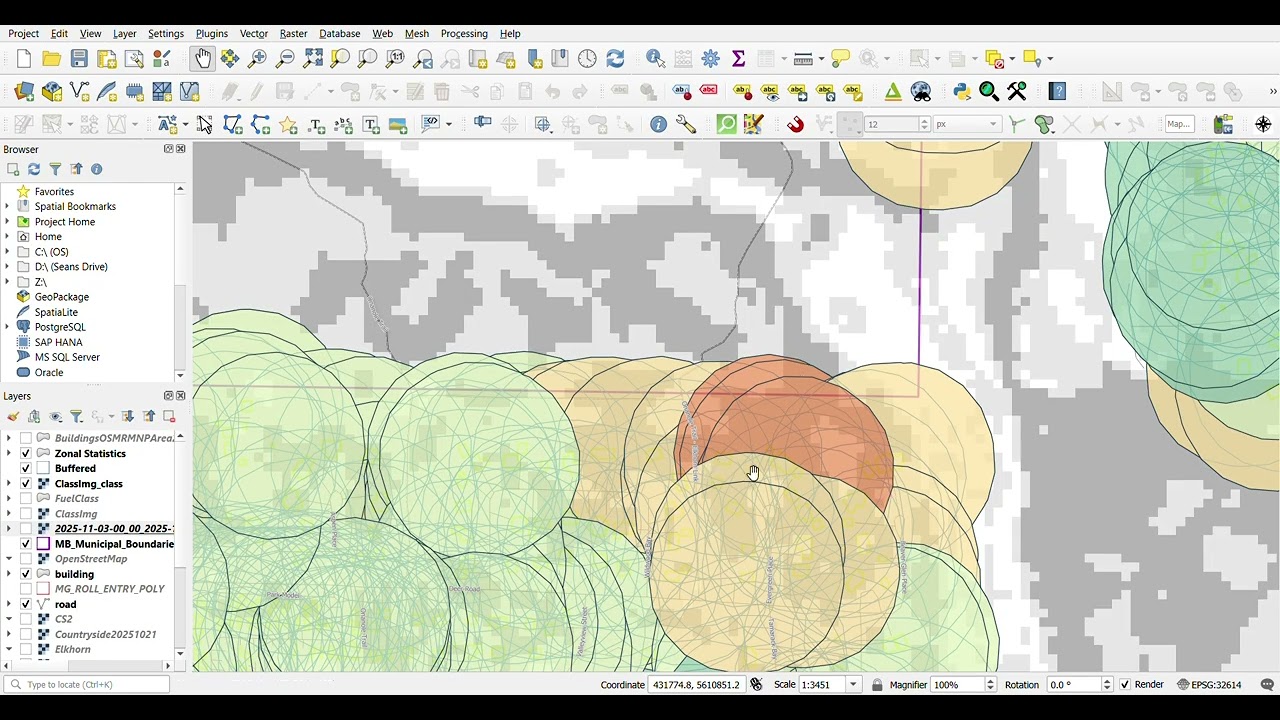Open the Processing menu
Screen dimensions: 1280x720
point(464,33)
